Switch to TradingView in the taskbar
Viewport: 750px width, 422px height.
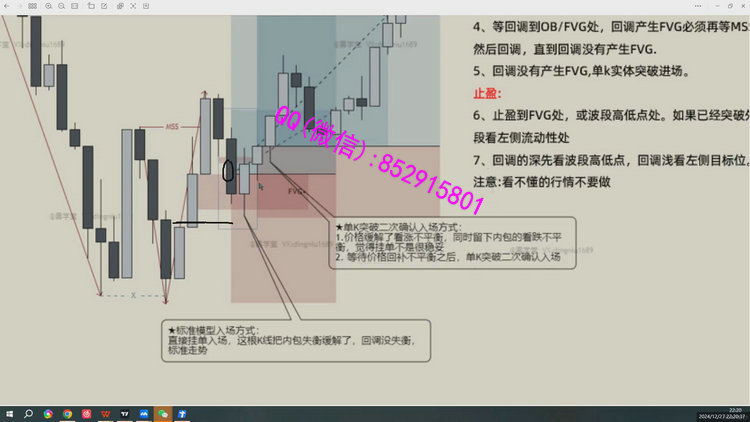(x=124, y=413)
